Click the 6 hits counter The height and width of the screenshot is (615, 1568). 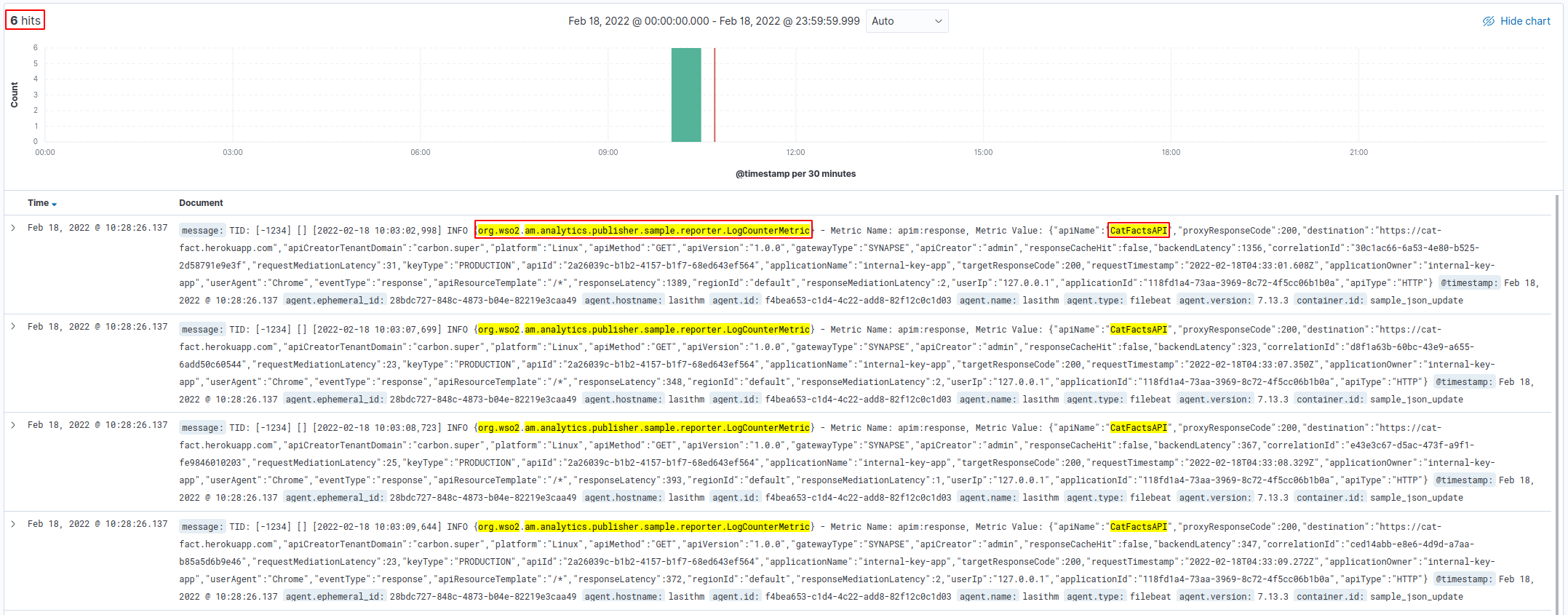click(25, 20)
